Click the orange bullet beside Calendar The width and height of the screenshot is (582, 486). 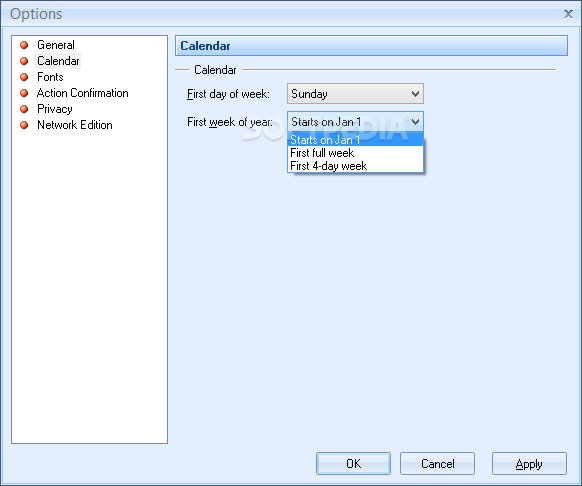24,61
